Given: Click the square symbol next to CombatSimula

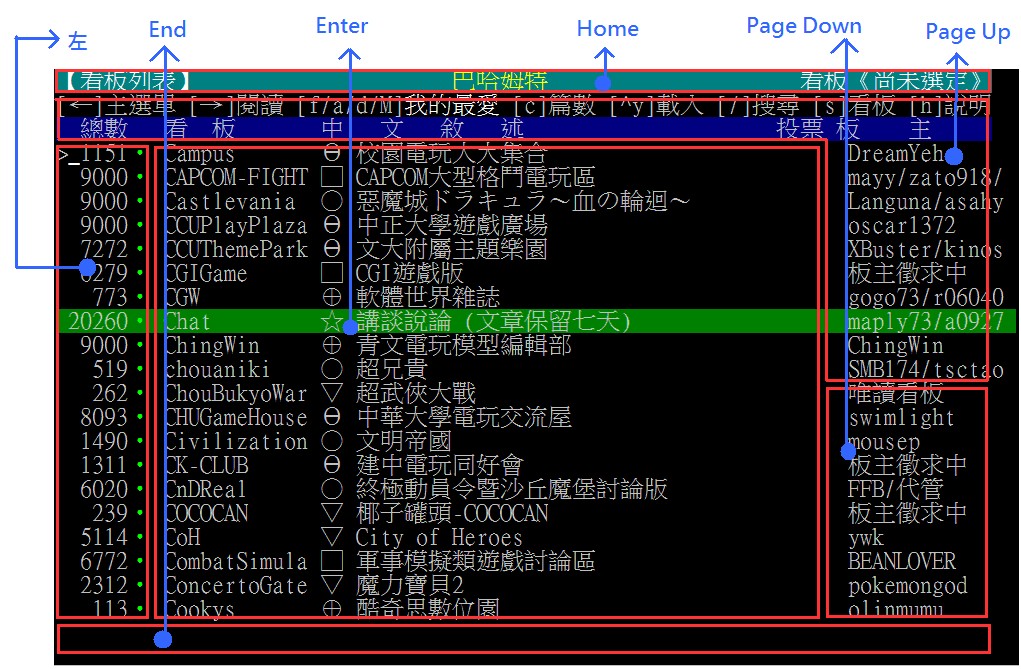Looking at the screenshot, I should tap(331, 562).
